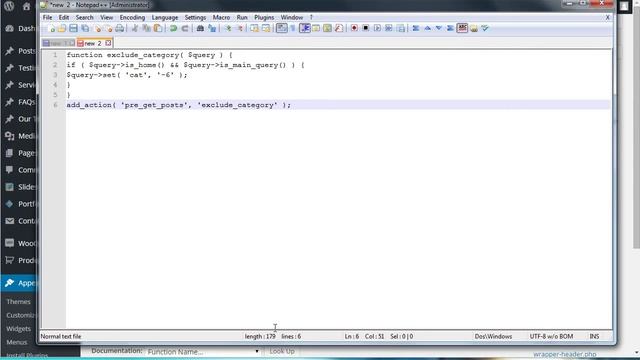Image resolution: width=640 pixels, height=360 pixels.
Task: Click the green checkmark toolbar icon
Action: [485, 28]
